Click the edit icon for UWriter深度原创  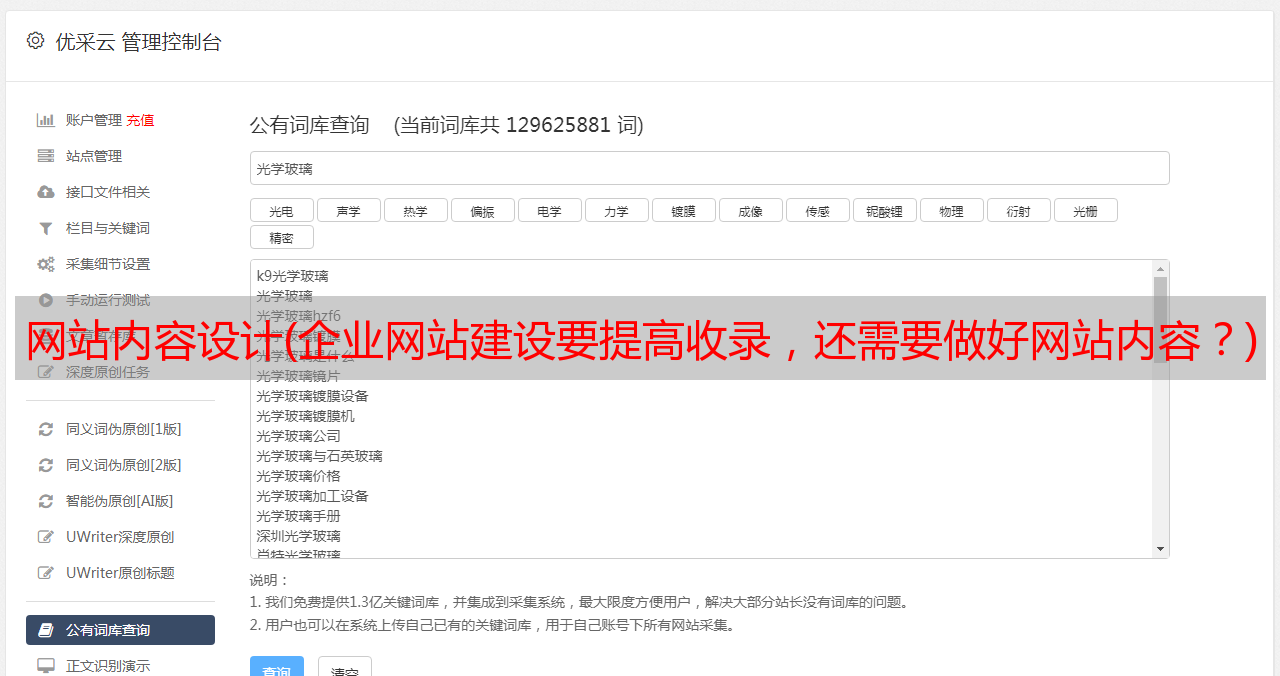pyautogui.click(x=45, y=537)
